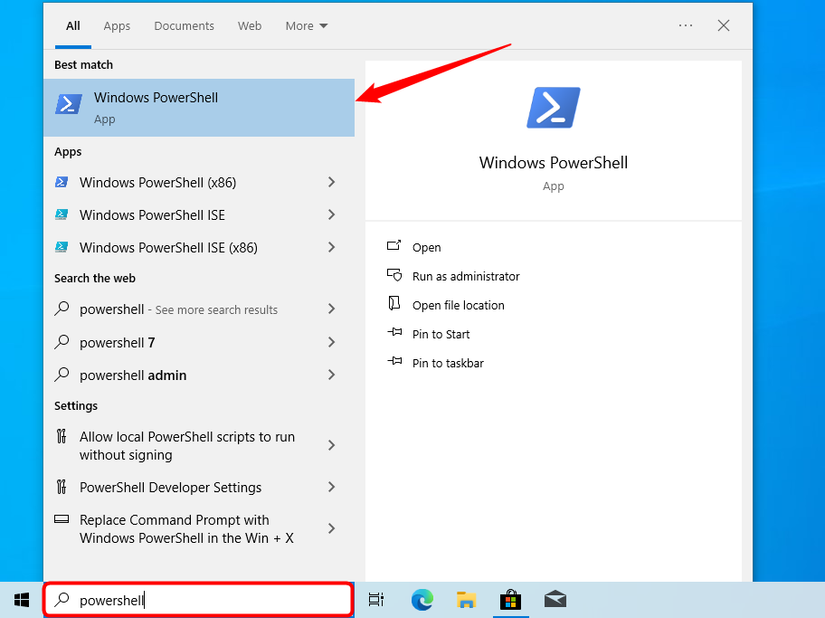The image size is (825, 618).
Task: Click the magnifier icon beside powershell 7
Action: click(62, 342)
